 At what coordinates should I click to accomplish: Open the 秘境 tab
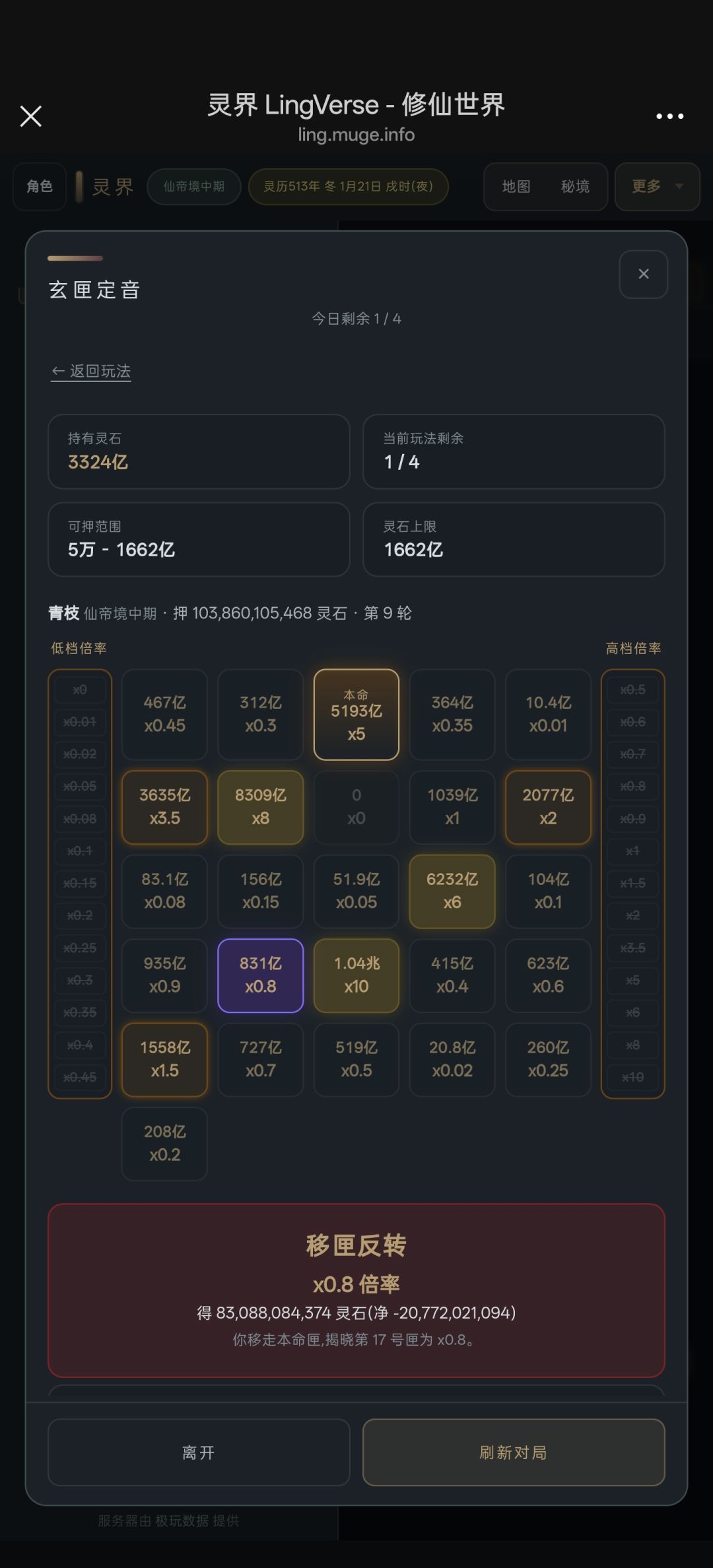575,187
